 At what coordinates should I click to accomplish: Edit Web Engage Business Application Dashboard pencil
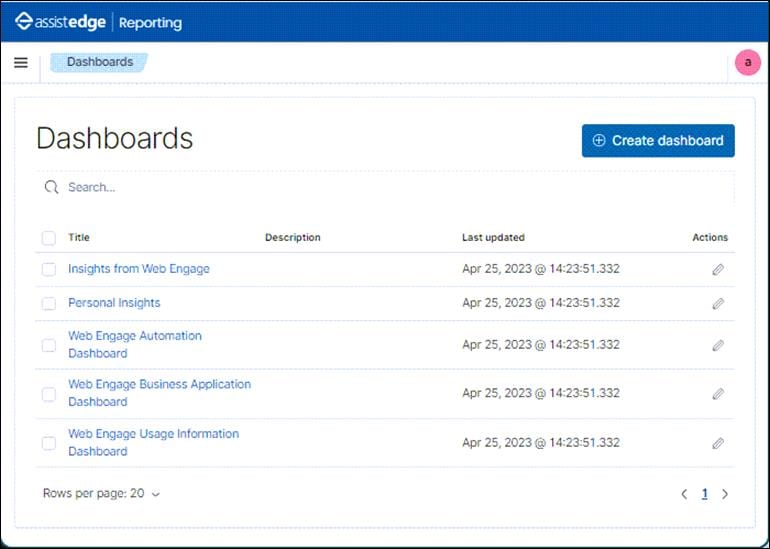click(717, 393)
